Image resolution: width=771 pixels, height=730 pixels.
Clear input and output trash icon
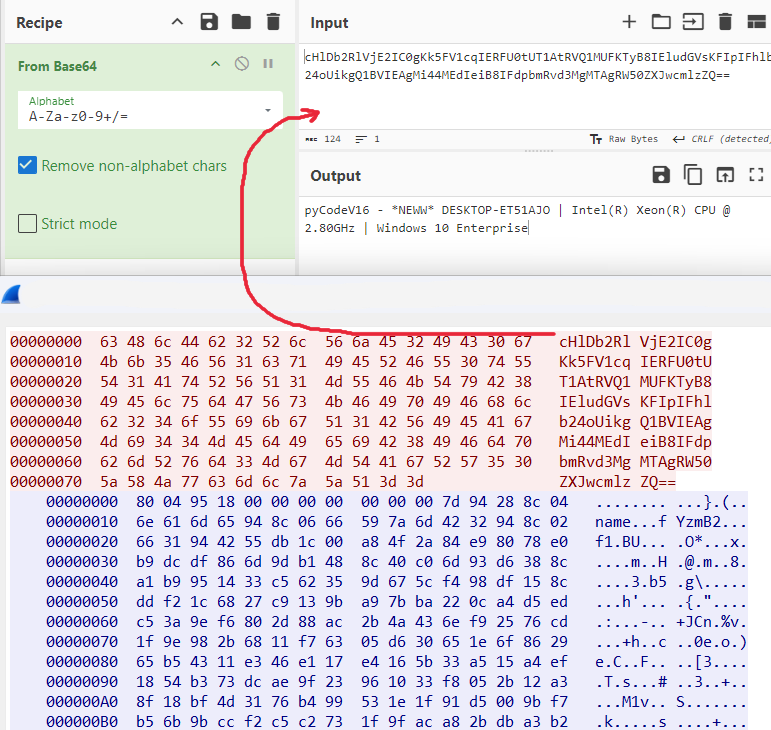(x=725, y=22)
